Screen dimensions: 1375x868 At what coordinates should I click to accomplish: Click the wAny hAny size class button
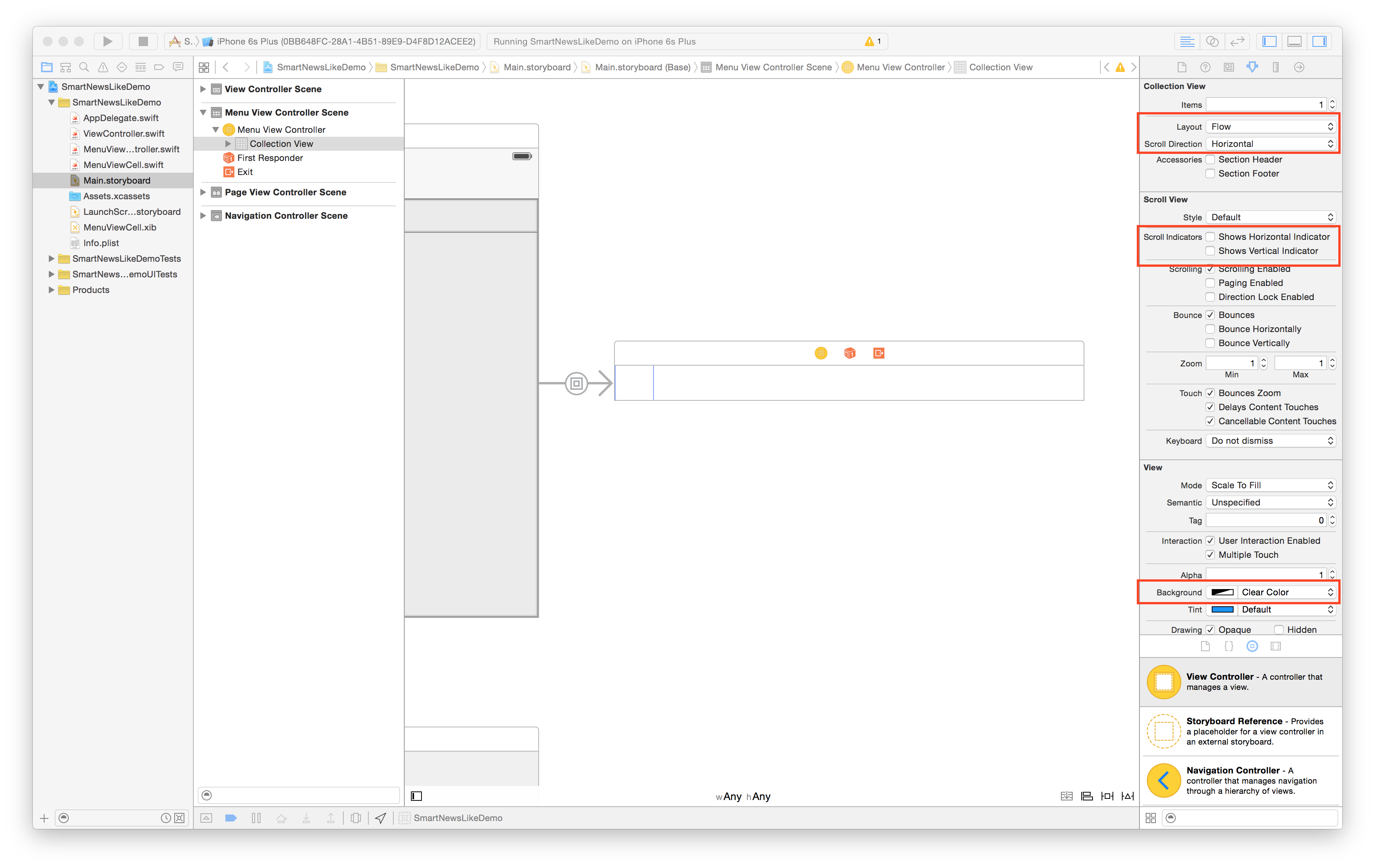pyautogui.click(x=743, y=796)
